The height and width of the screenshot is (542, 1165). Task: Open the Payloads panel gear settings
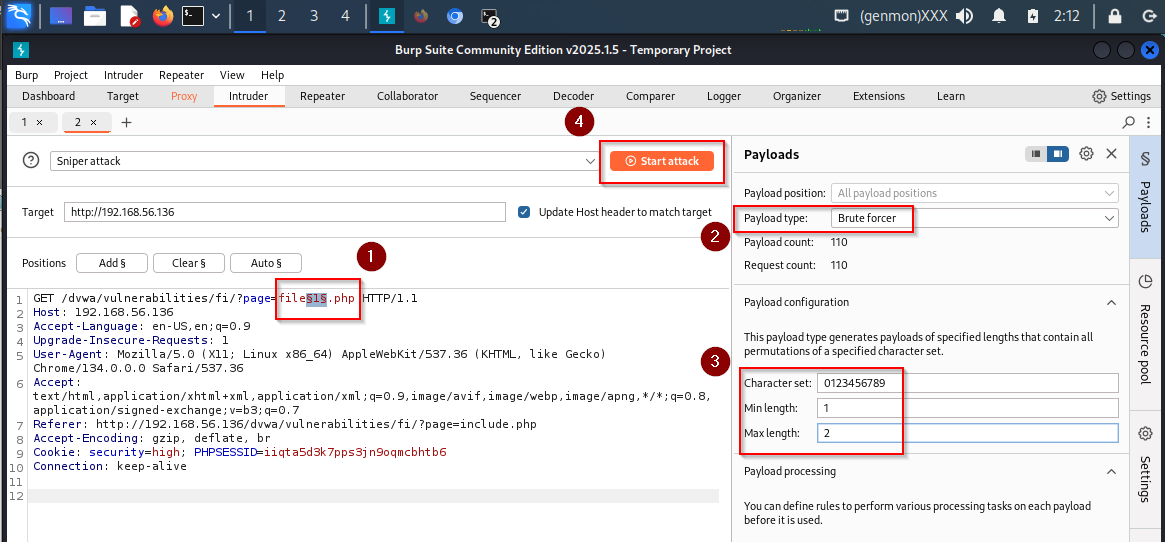point(1086,154)
